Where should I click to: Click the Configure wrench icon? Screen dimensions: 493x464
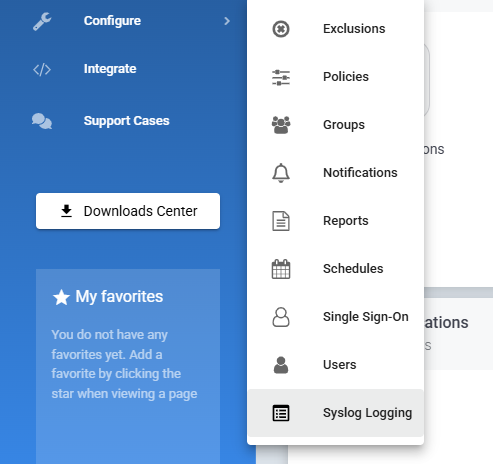[42, 21]
